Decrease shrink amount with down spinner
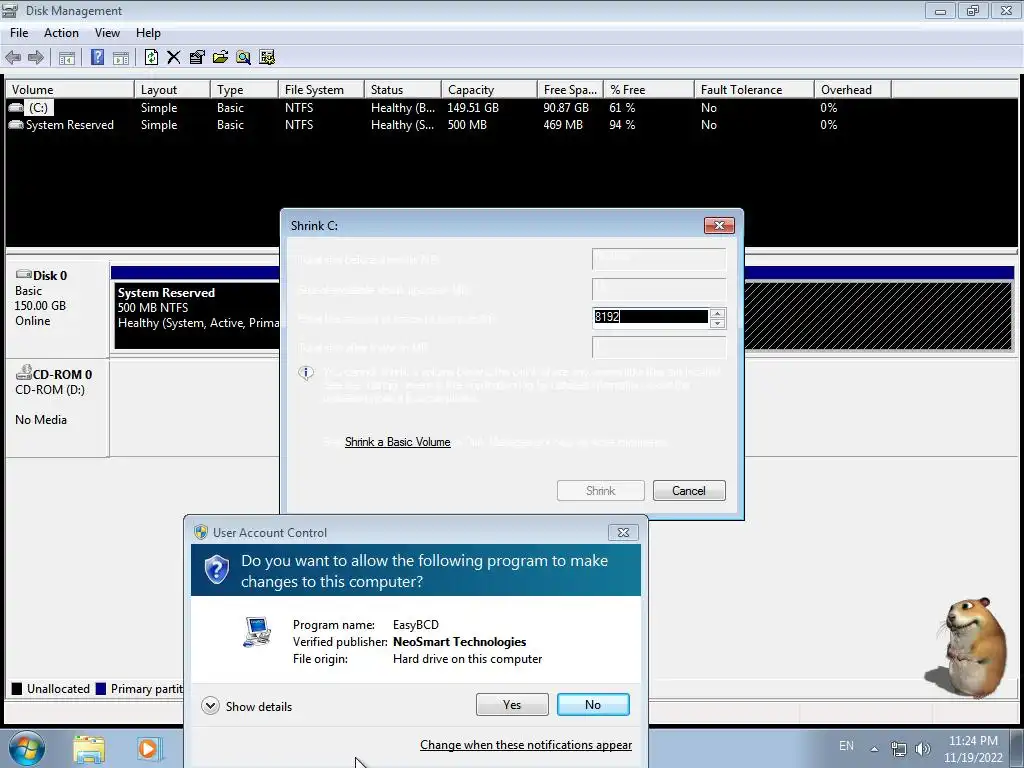1024x768 pixels. point(717,323)
